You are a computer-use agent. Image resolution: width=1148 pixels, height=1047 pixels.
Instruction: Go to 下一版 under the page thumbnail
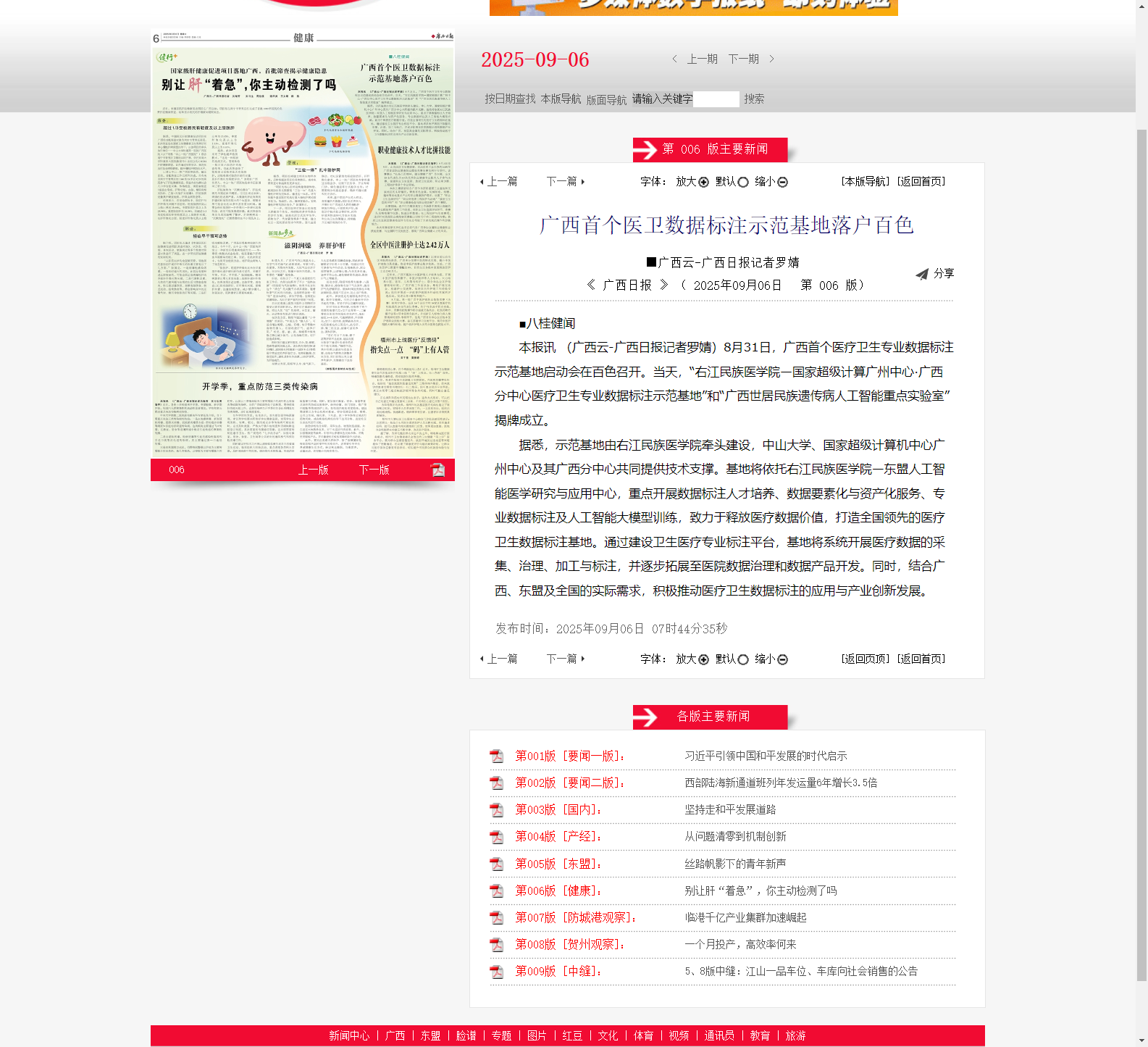[x=374, y=470]
